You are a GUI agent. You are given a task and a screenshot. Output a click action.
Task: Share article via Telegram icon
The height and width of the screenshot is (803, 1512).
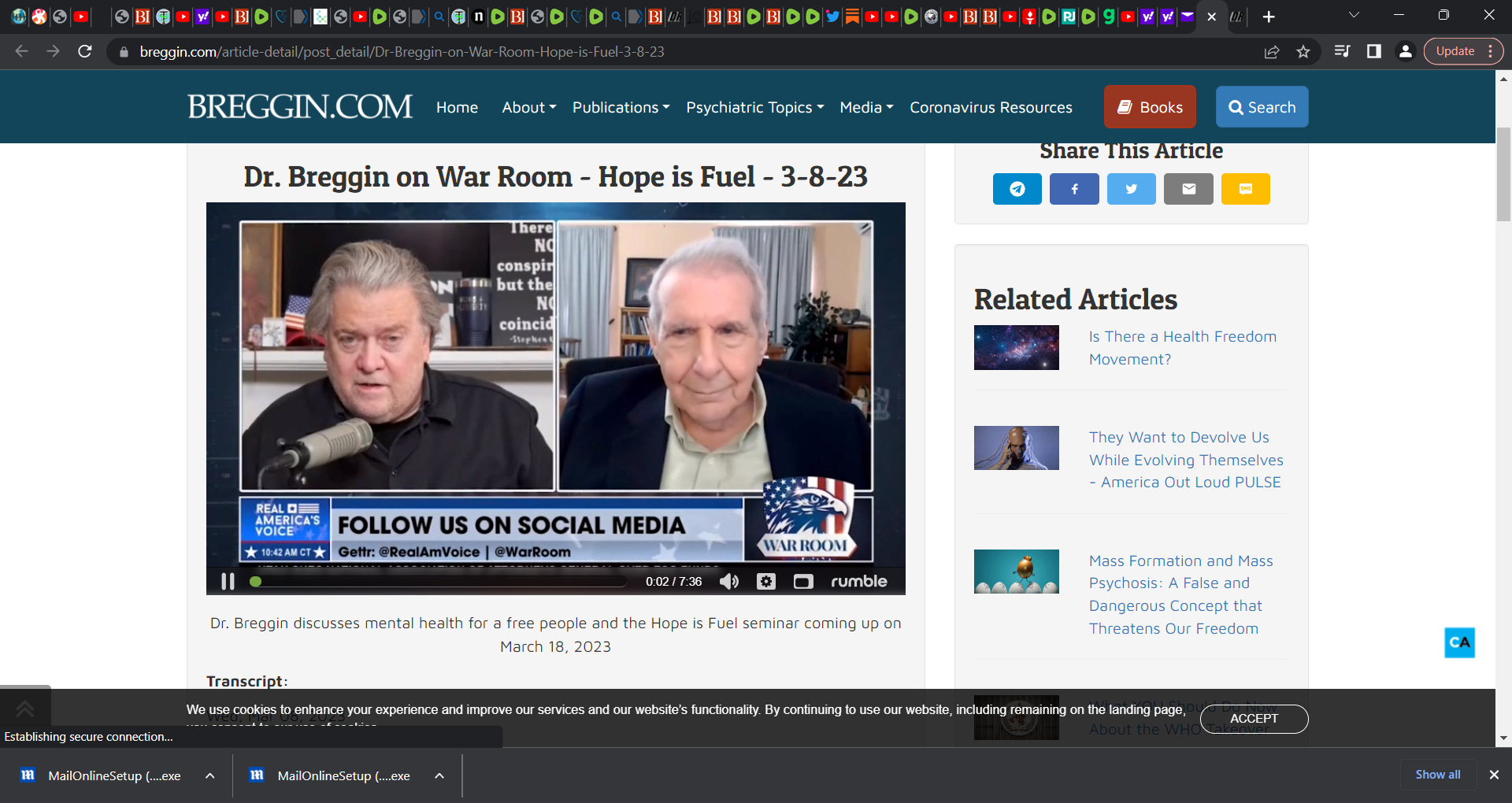[1017, 189]
